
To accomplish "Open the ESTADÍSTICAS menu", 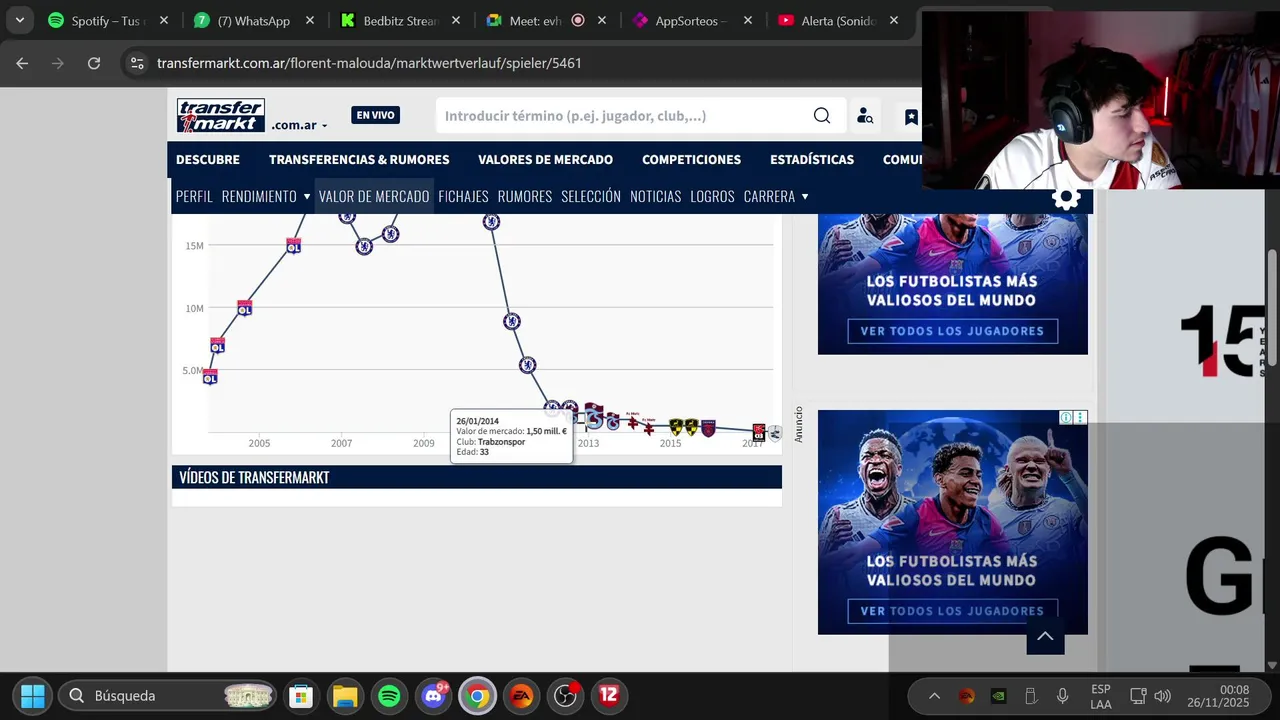I will tap(812, 160).
